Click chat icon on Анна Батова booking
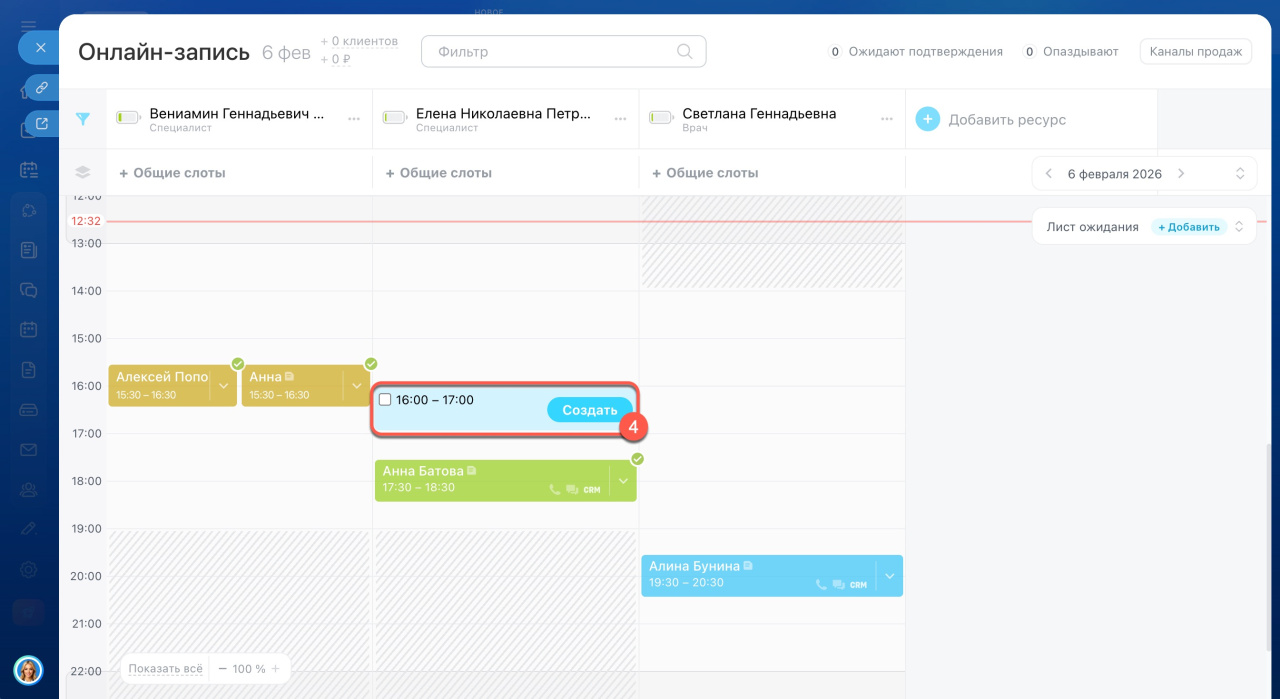 point(572,490)
